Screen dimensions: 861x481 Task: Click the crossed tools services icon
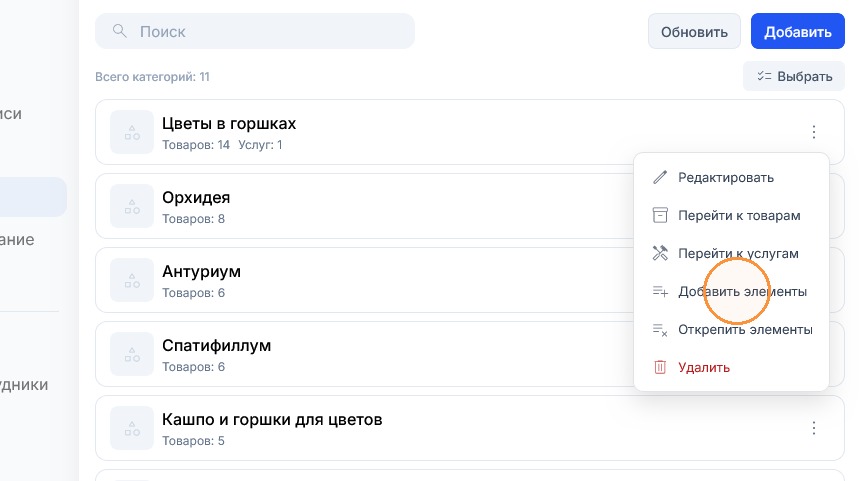click(x=660, y=253)
